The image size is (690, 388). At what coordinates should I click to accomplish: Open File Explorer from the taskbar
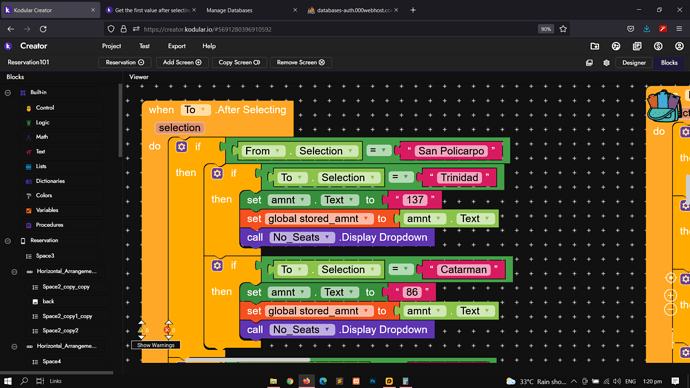click(x=273, y=381)
